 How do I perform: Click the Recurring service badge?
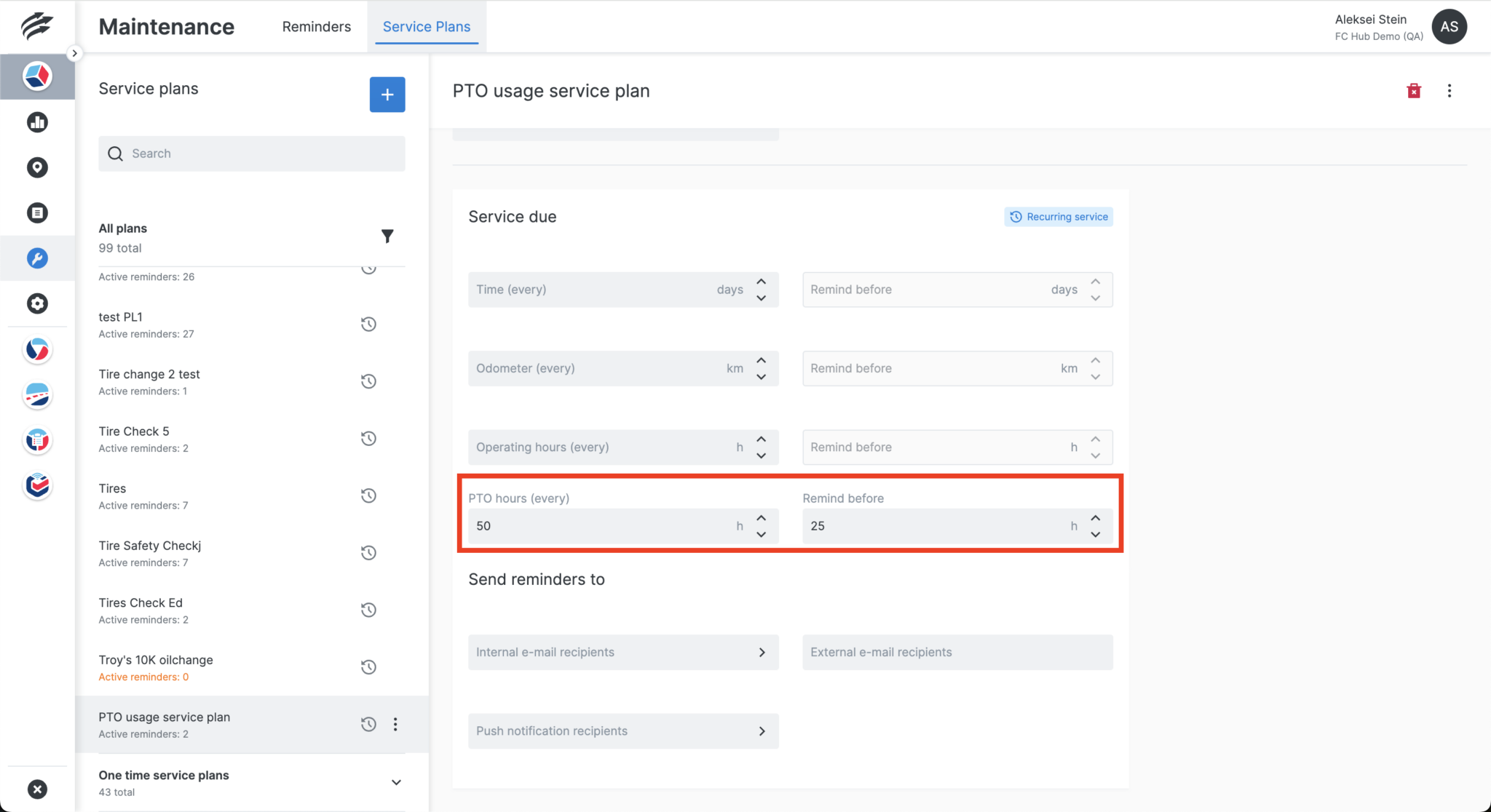click(x=1058, y=216)
